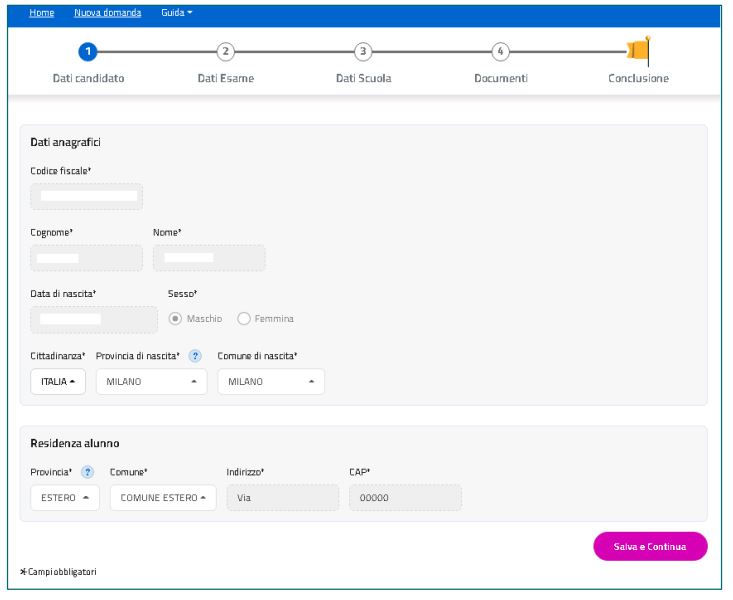Open the COMUNE ESTERO dropdown

(x=163, y=499)
